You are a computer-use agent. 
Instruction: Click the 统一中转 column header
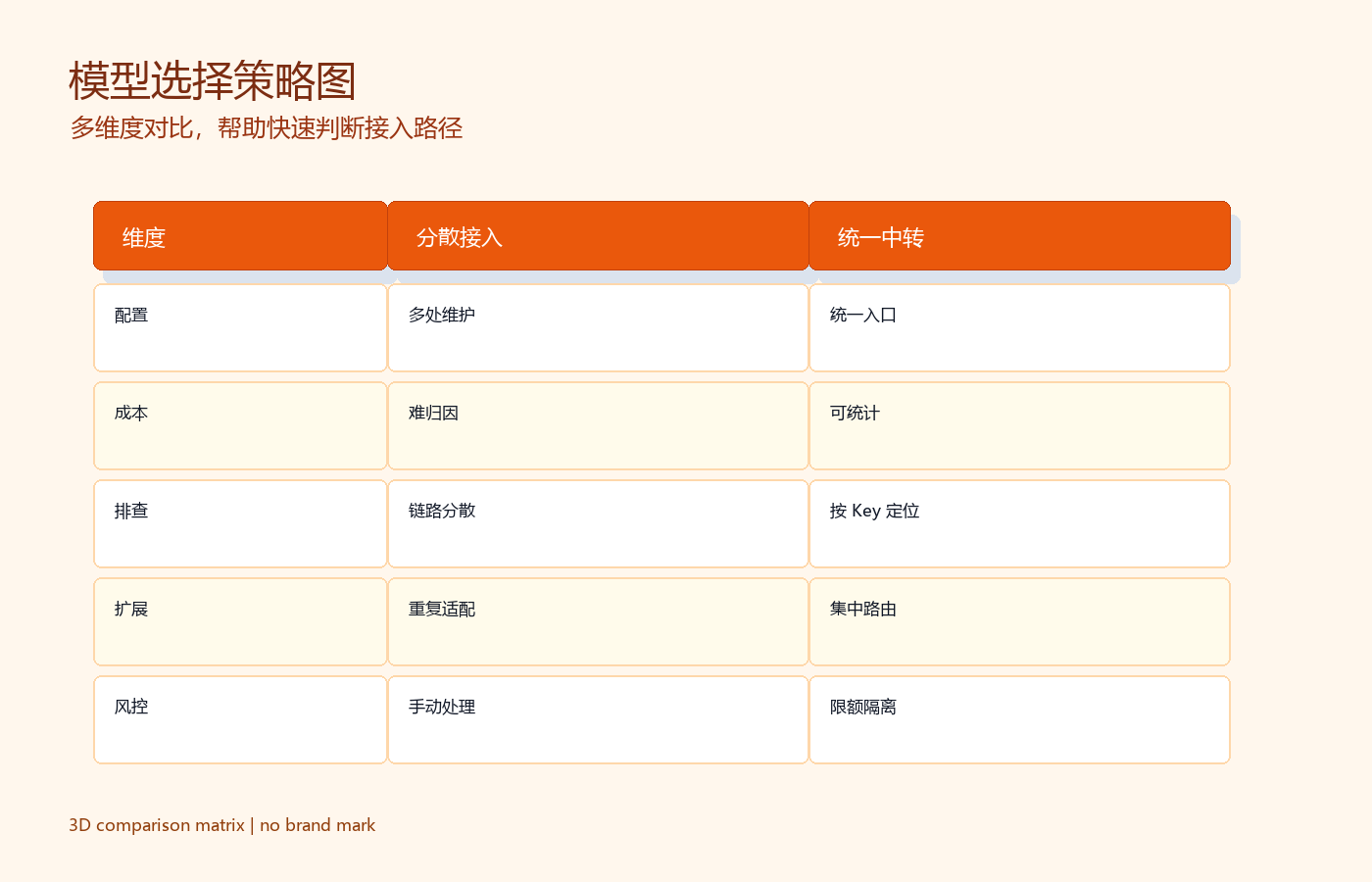point(1019,235)
